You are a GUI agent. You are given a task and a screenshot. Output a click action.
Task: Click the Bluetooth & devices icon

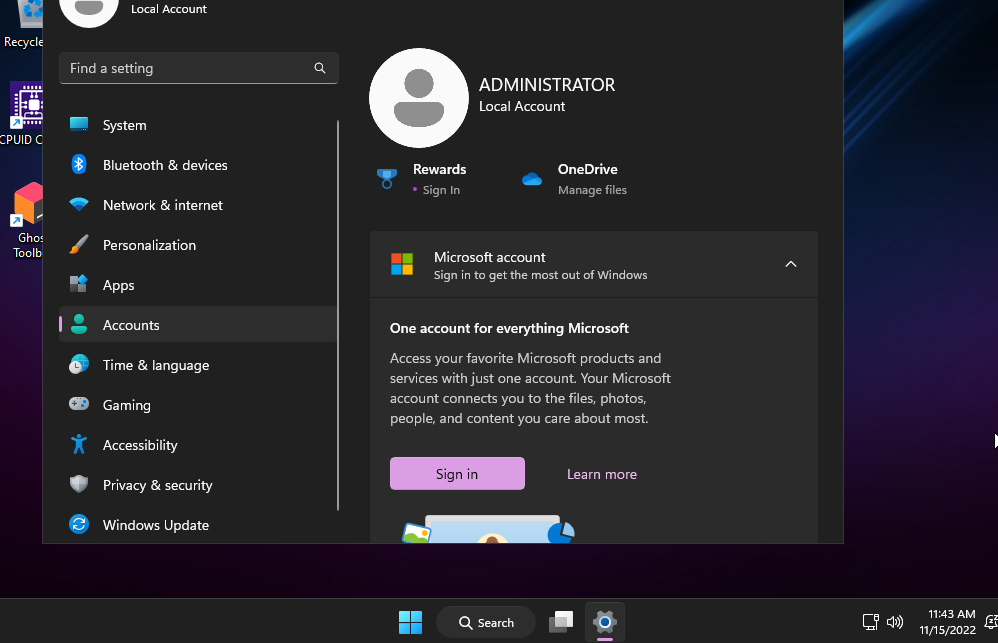[79, 165]
